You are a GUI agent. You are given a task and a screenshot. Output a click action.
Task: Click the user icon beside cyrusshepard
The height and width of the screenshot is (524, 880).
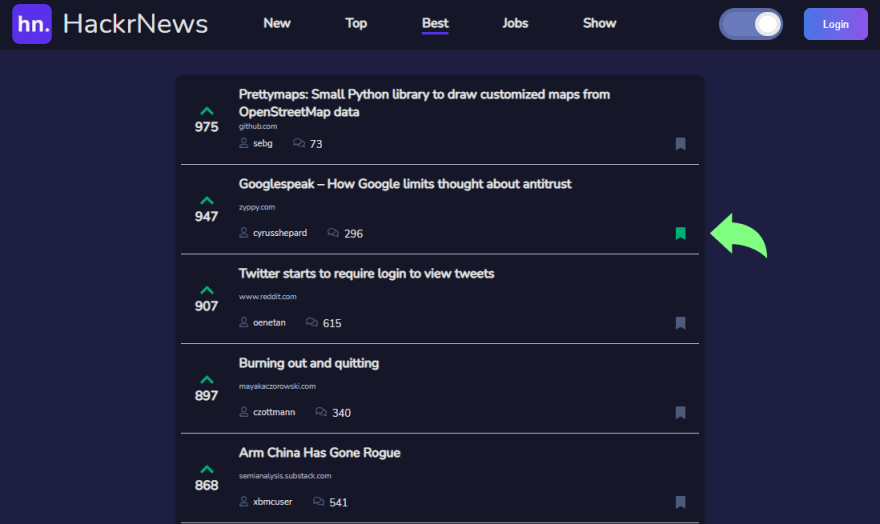(244, 232)
